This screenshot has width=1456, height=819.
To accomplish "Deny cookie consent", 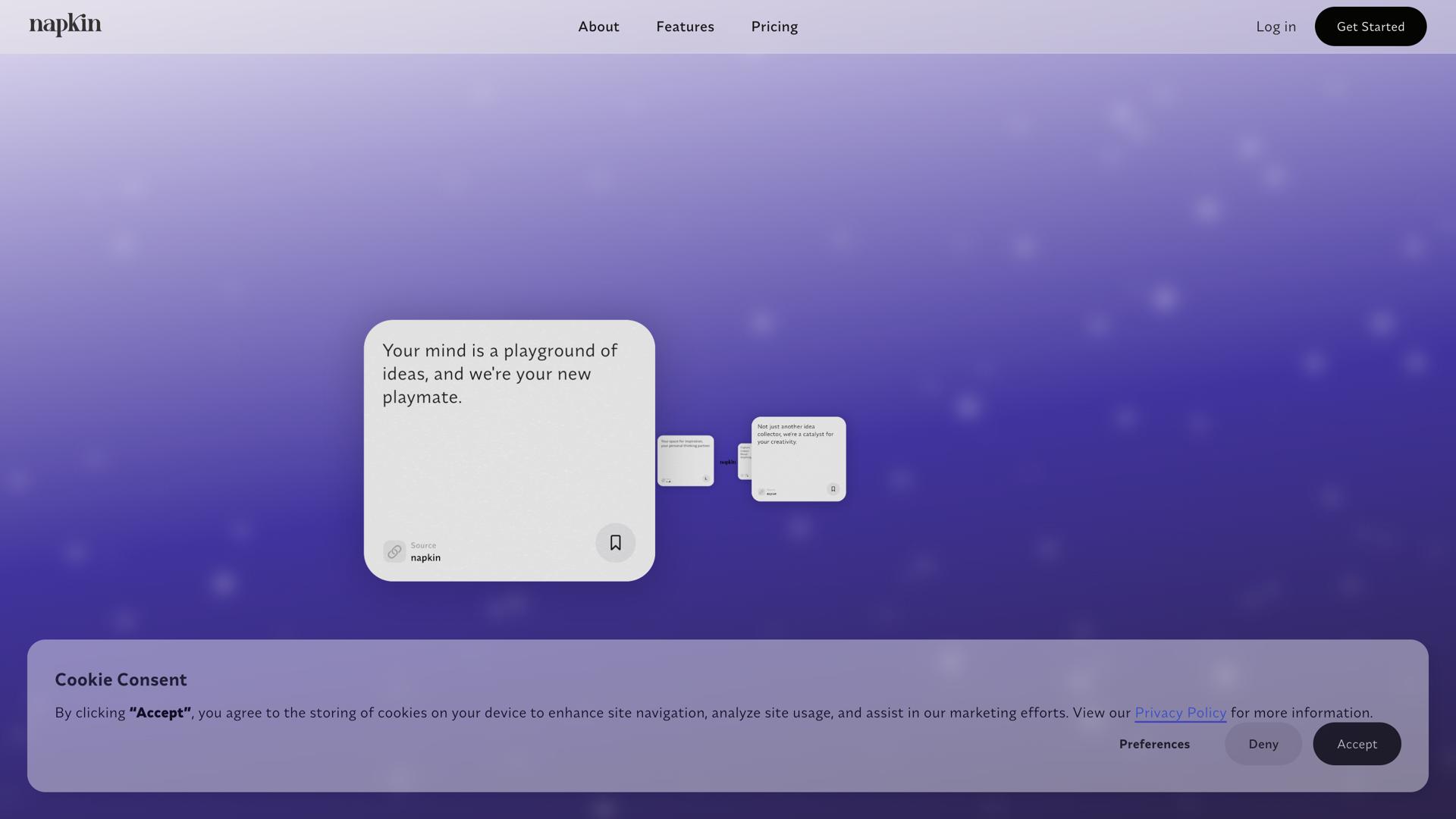I will (x=1263, y=744).
